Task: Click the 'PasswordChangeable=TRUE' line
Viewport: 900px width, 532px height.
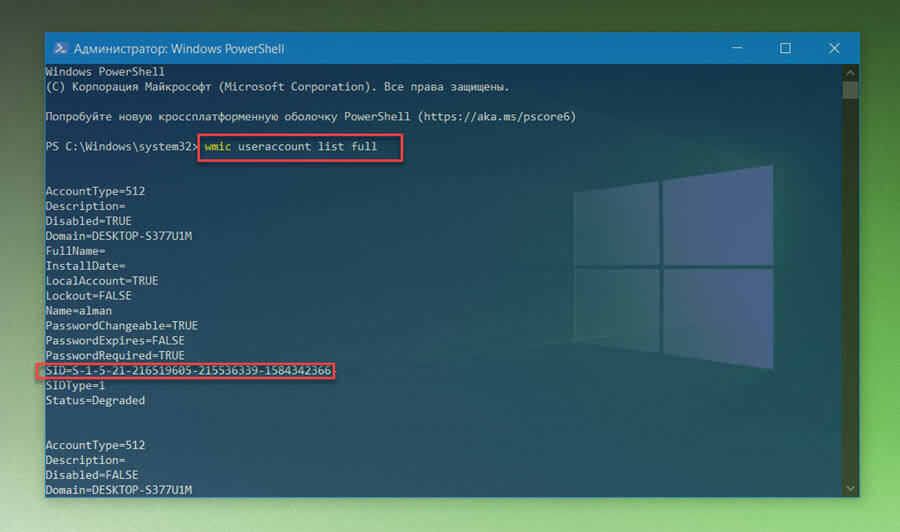Action: click(122, 325)
